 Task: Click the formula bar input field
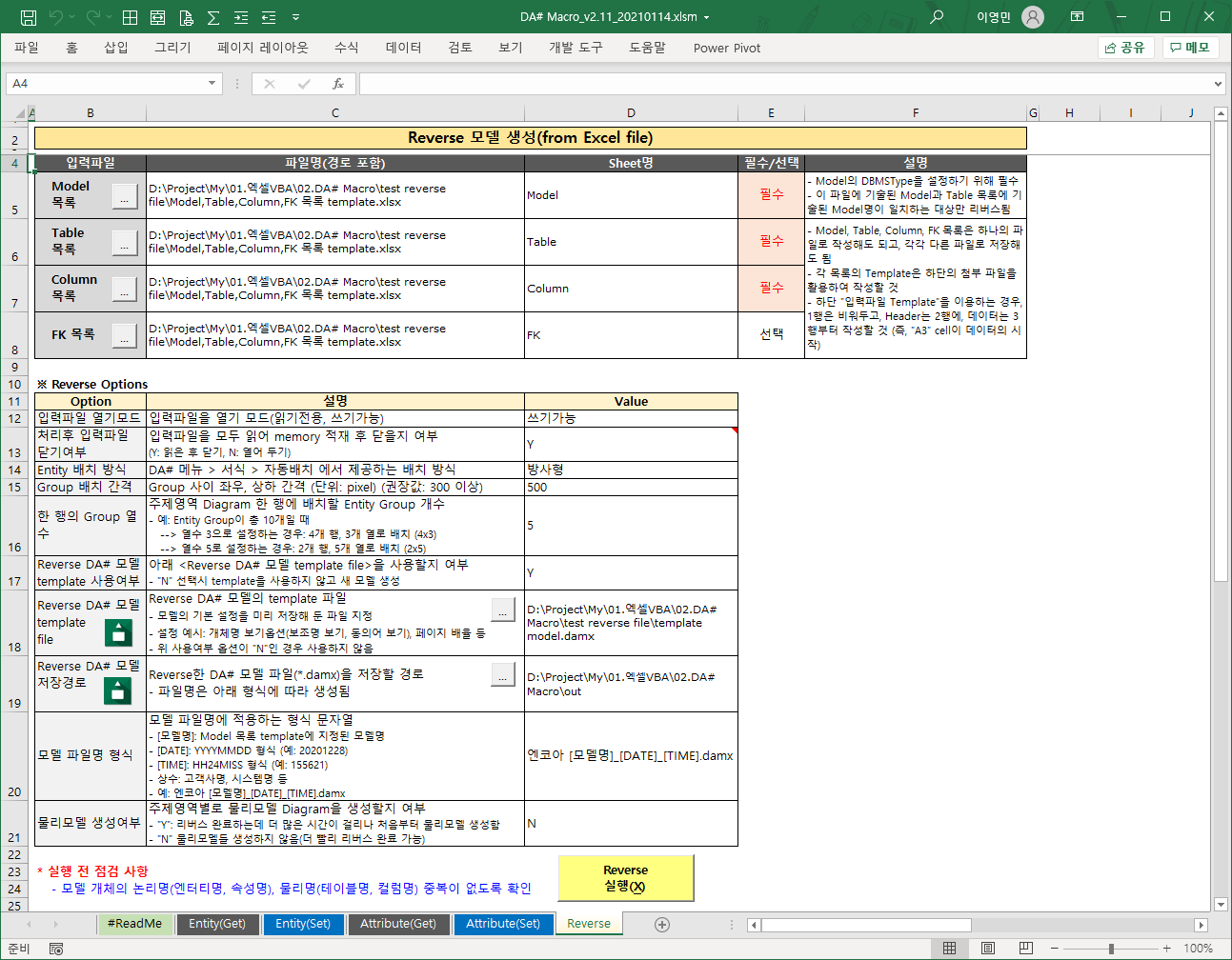point(786,84)
